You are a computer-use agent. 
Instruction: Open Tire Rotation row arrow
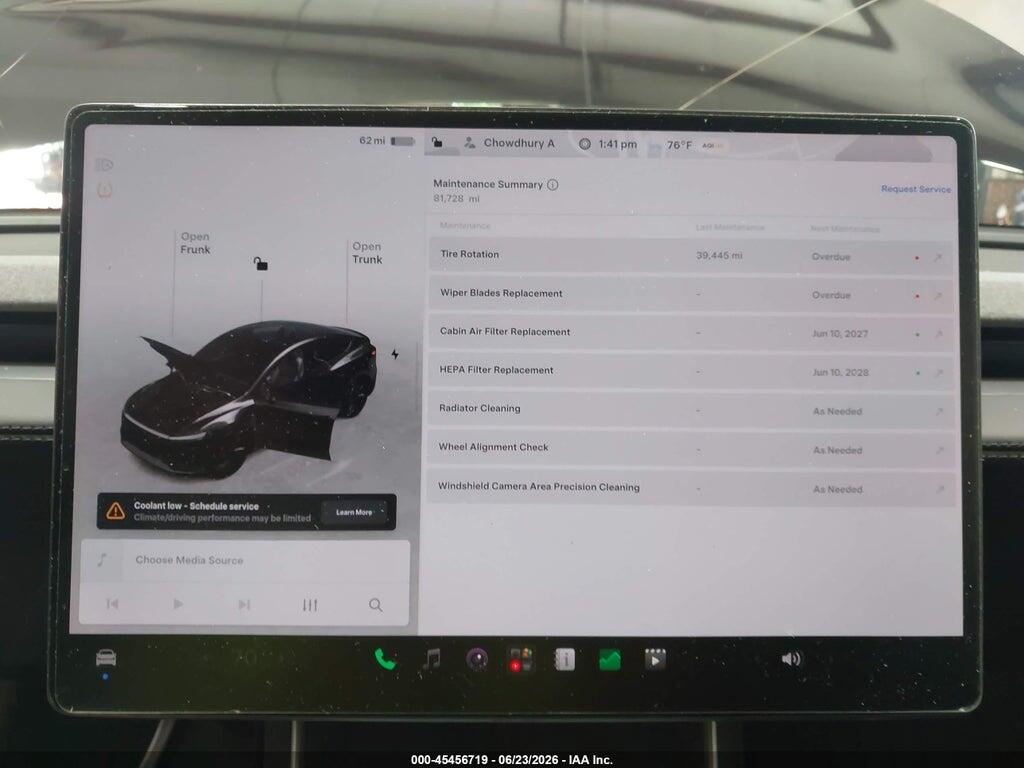[938, 258]
